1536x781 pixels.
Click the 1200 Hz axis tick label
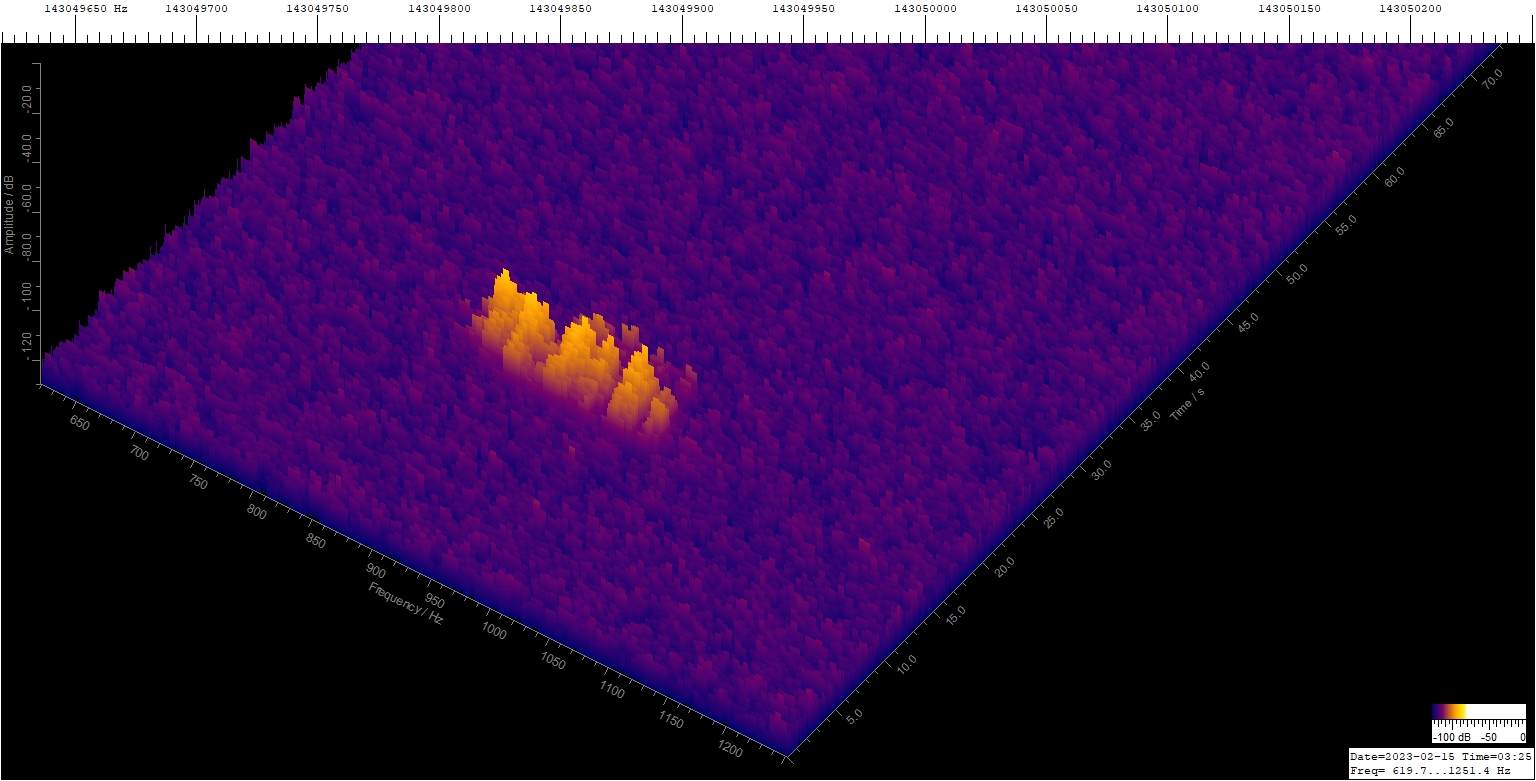[731, 747]
